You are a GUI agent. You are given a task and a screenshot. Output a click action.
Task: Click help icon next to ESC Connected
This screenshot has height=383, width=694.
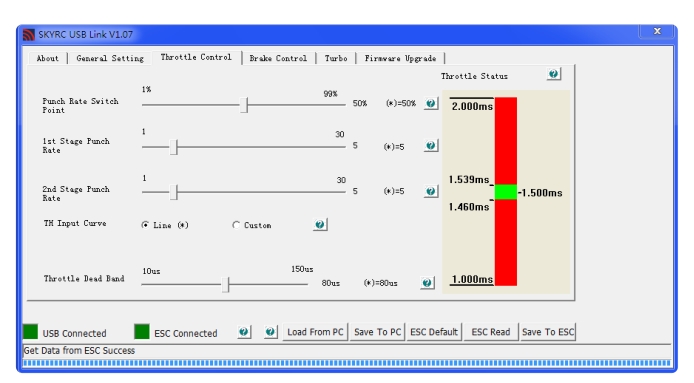pyautogui.click(x=244, y=332)
